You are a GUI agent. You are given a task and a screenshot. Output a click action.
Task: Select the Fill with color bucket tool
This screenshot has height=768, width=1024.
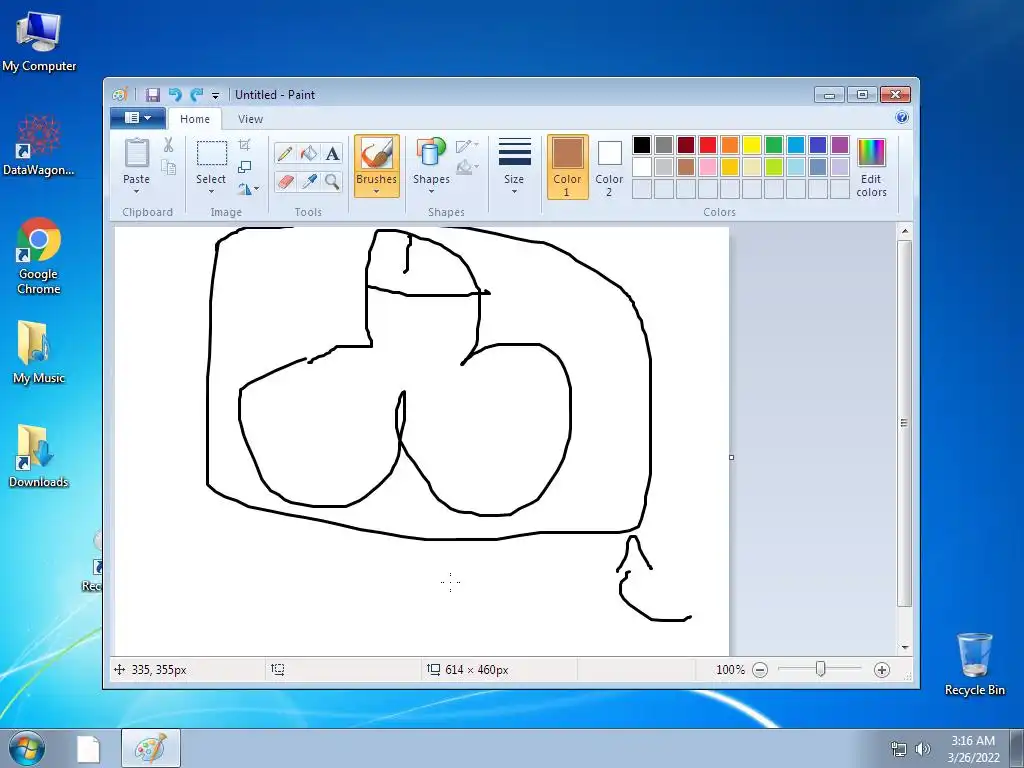(x=308, y=153)
